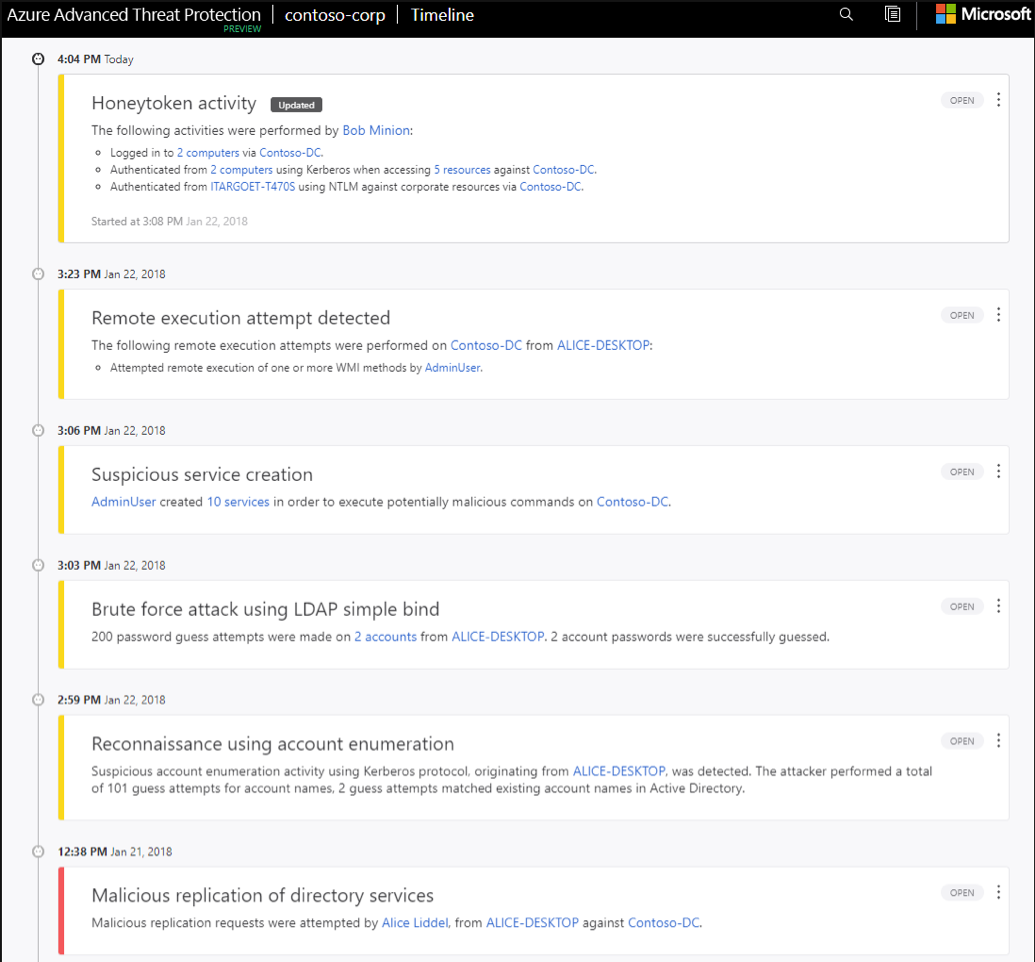Click OPEN status on Reconnaissance alert
This screenshot has width=1035, height=962.
962,741
